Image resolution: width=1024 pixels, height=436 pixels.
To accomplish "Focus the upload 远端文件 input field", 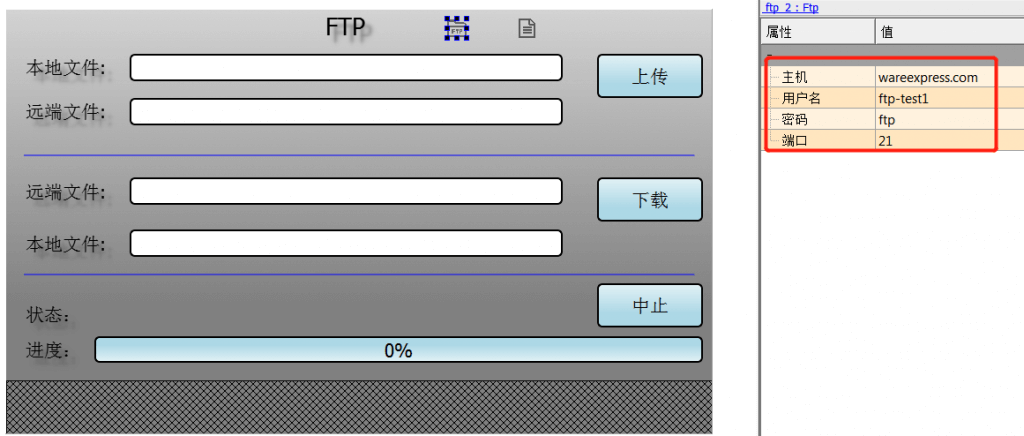I will 346,112.
